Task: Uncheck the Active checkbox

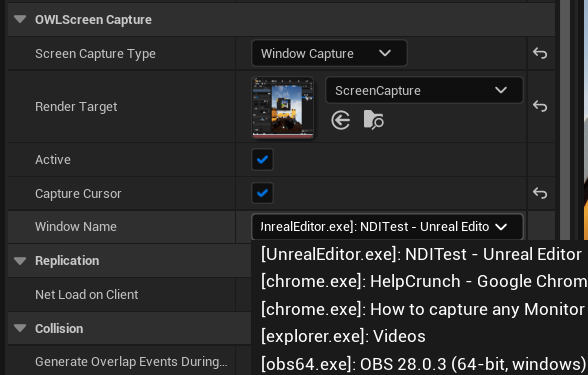Action: (262, 159)
